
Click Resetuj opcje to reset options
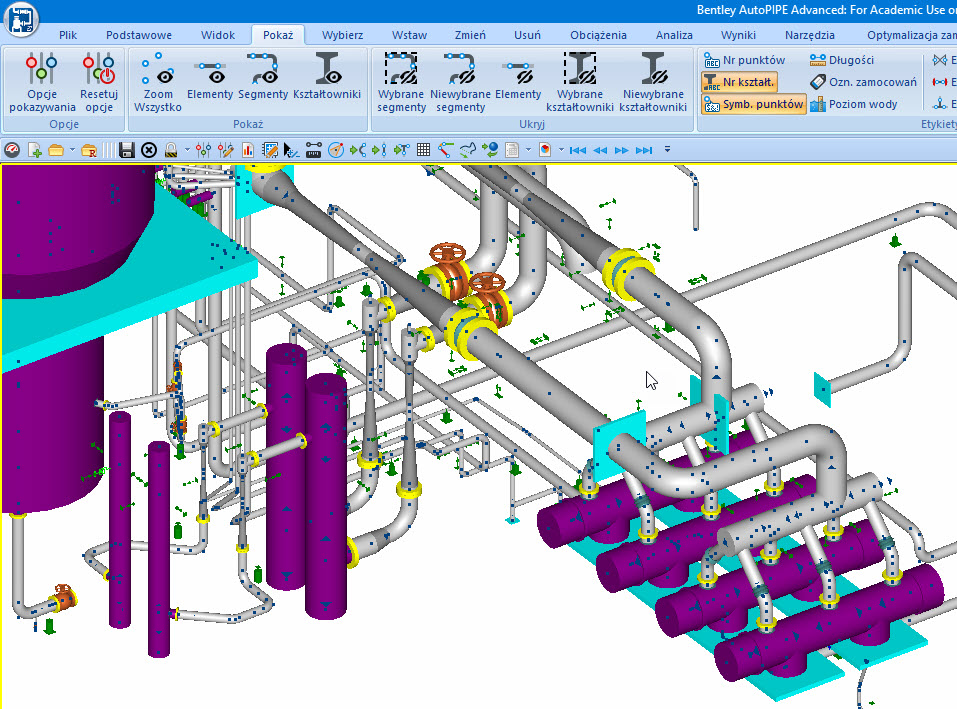99,82
